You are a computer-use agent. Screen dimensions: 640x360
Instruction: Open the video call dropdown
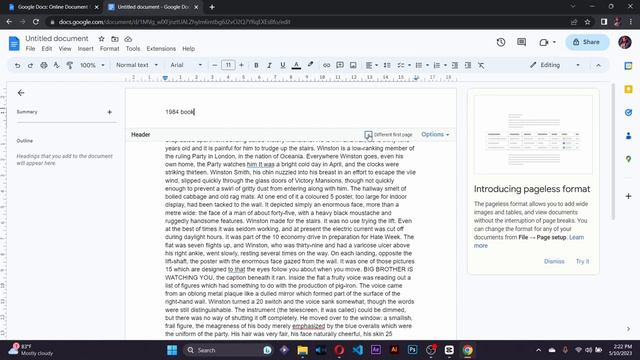click(554, 42)
